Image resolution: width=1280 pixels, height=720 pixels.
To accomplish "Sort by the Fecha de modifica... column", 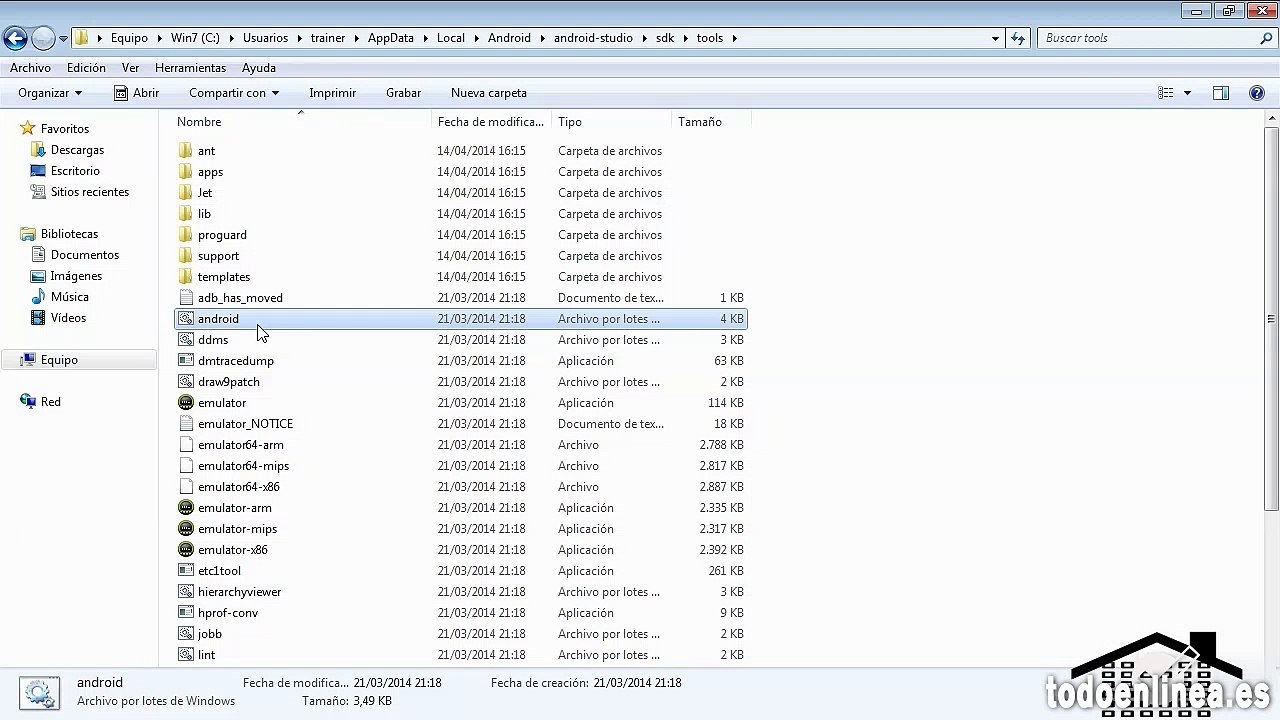I will 492,122.
